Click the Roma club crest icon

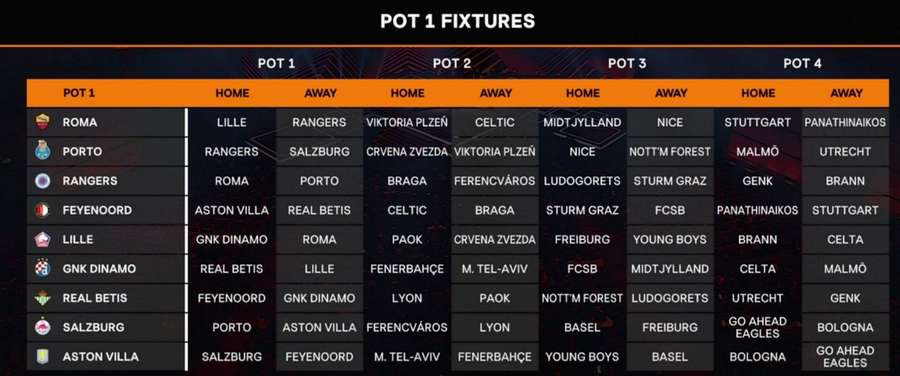point(42,122)
